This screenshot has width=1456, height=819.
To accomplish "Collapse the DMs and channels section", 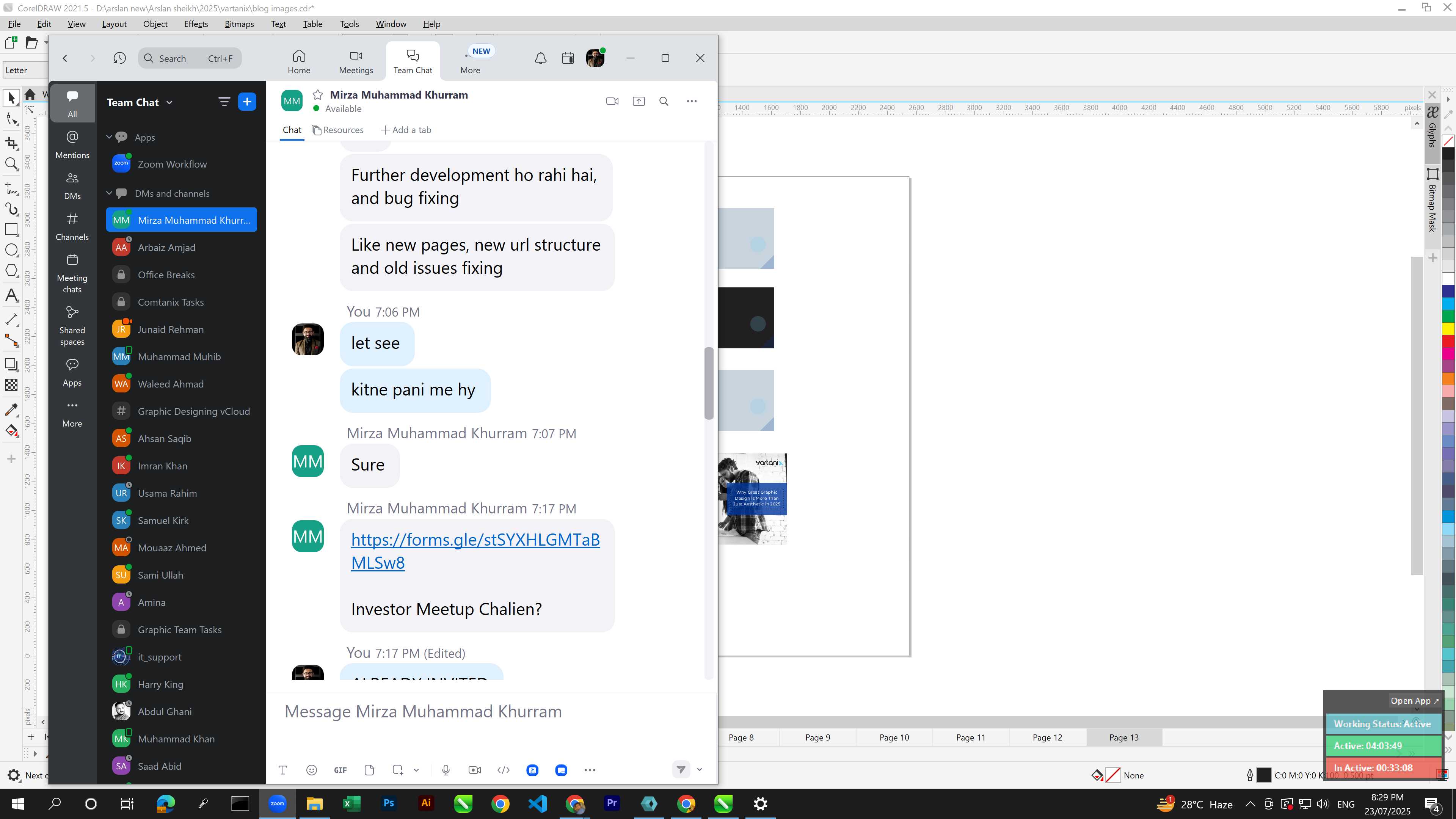I will click(109, 193).
